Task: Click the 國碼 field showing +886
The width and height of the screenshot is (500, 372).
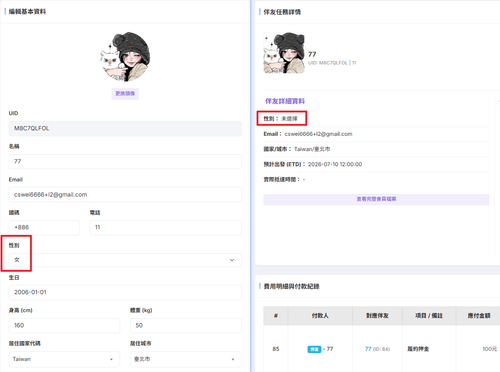Action: [x=44, y=227]
